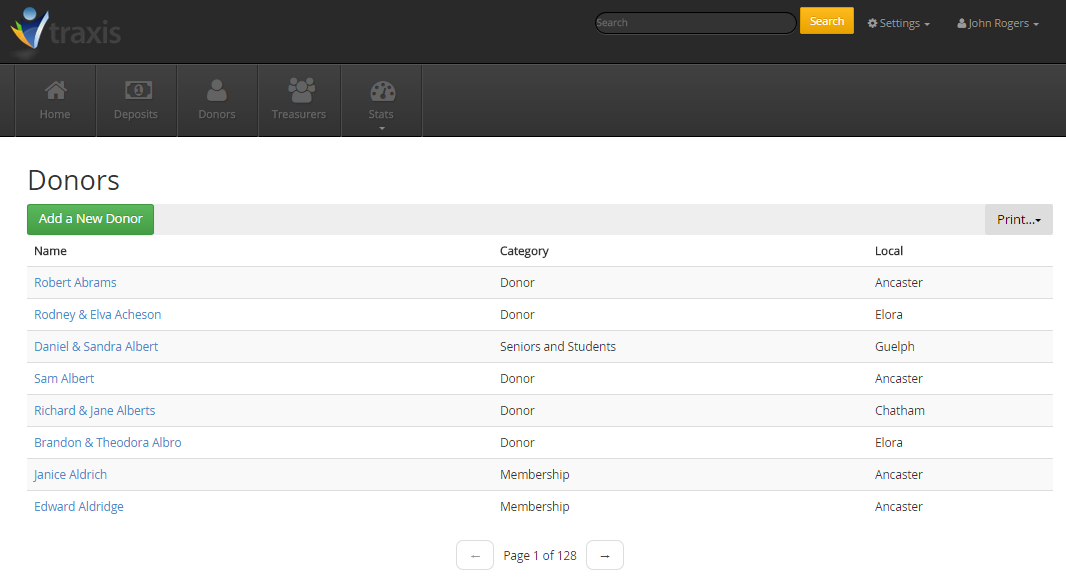1066x578 pixels.
Task: Open the Home navigation icon
Action: [x=56, y=90]
